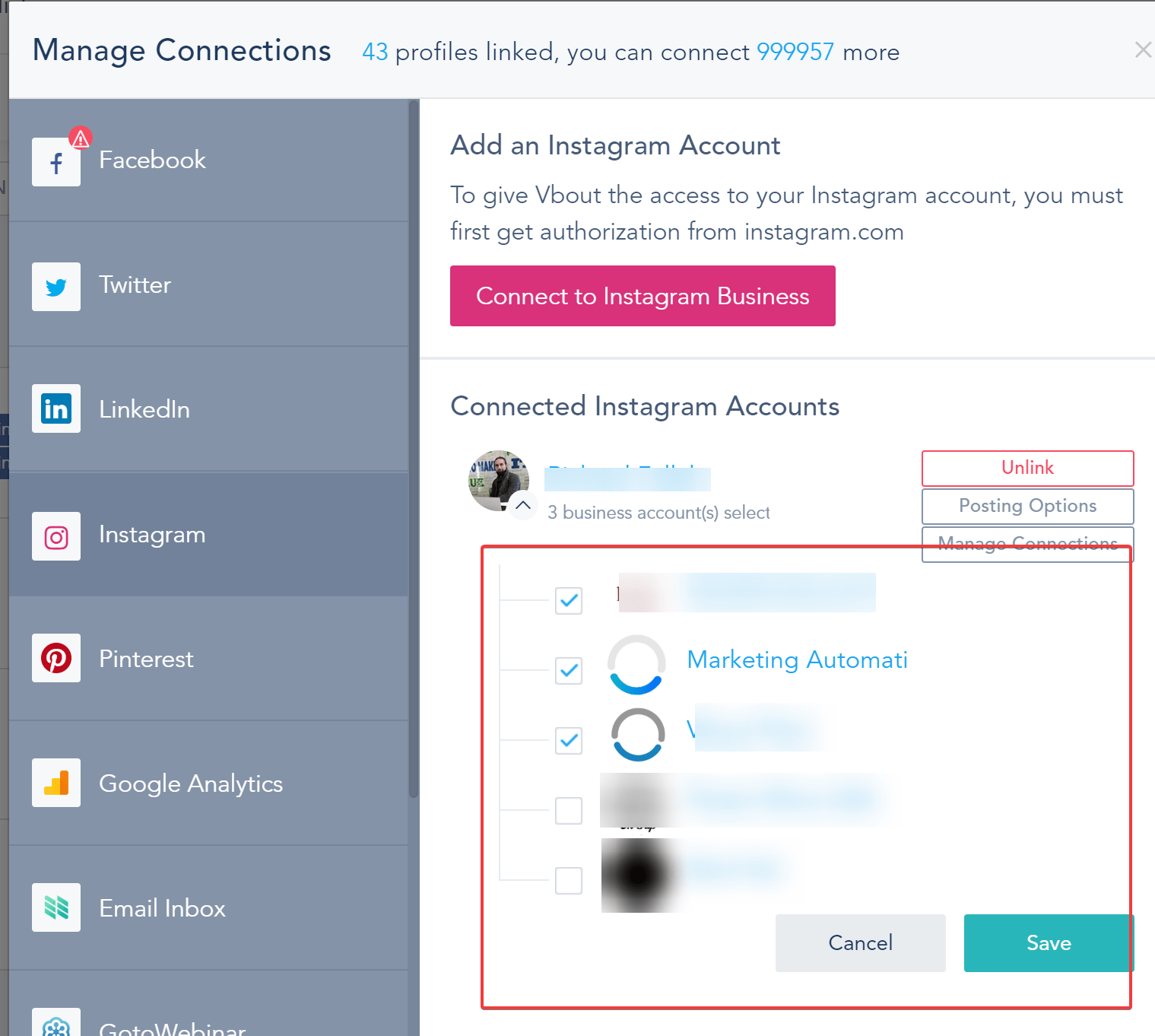
Task: Click the last account's blurred dark thumbnail
Action: click(x=639, y=876)
